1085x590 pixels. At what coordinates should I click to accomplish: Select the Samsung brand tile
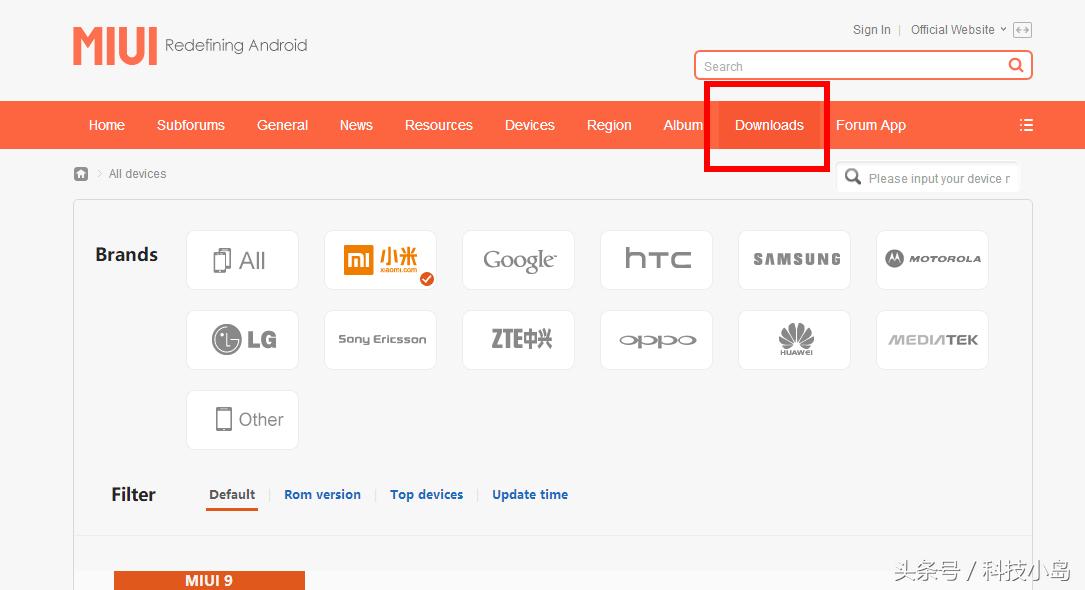(794, 260)
